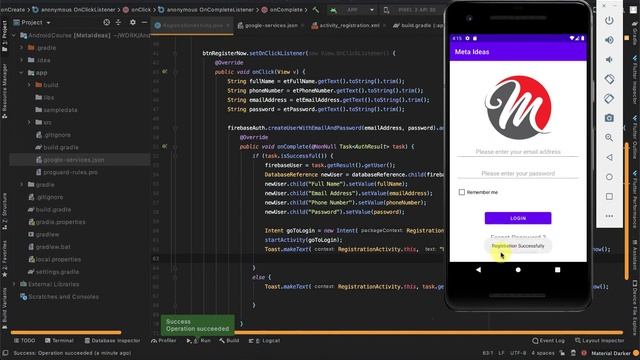Click the password input field in the app
The width and height of the screenshot is (640, 360).
point(518,173)
